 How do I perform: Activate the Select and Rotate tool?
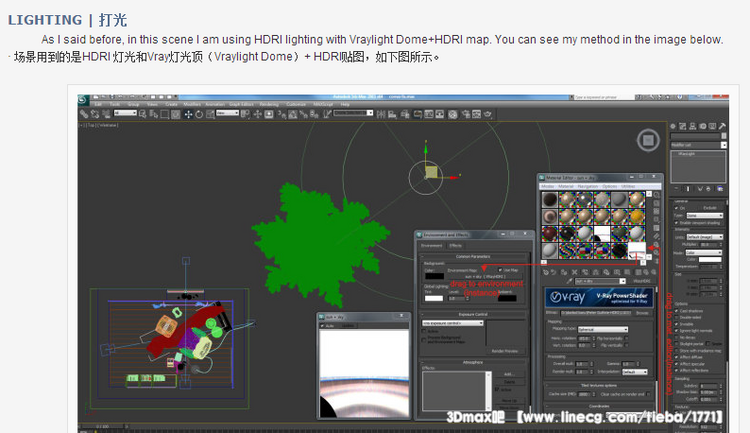[199, 114]
